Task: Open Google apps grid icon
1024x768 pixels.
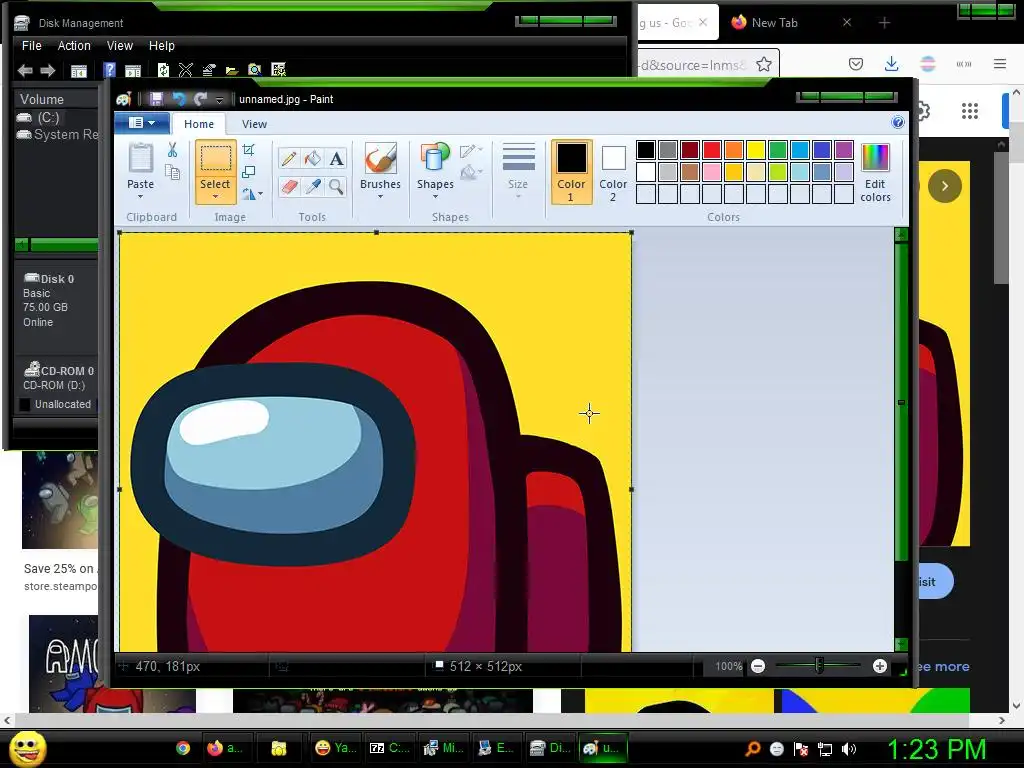Action: pos(970,111)
